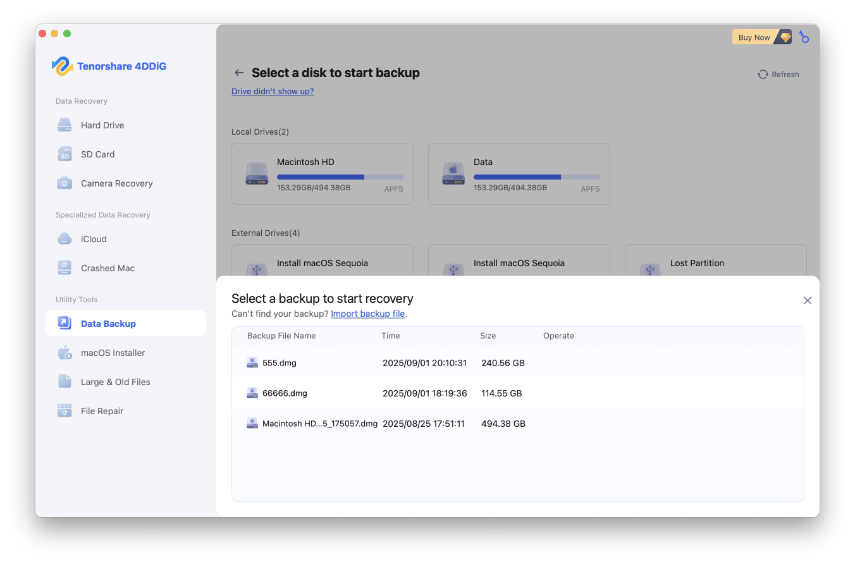Click the diamond icon on Buy Now
Image resolution: width=855 pixels, height=564 pixels.
785,37
